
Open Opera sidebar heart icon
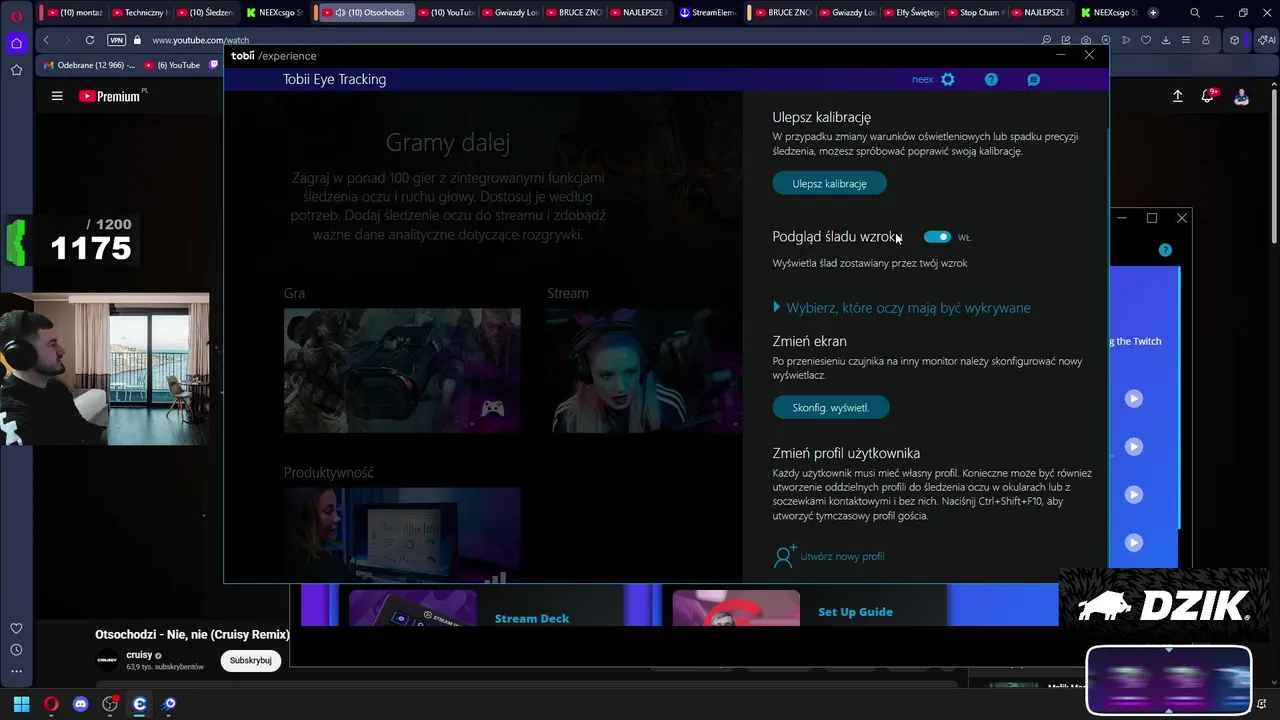click(x=16, y=628)
